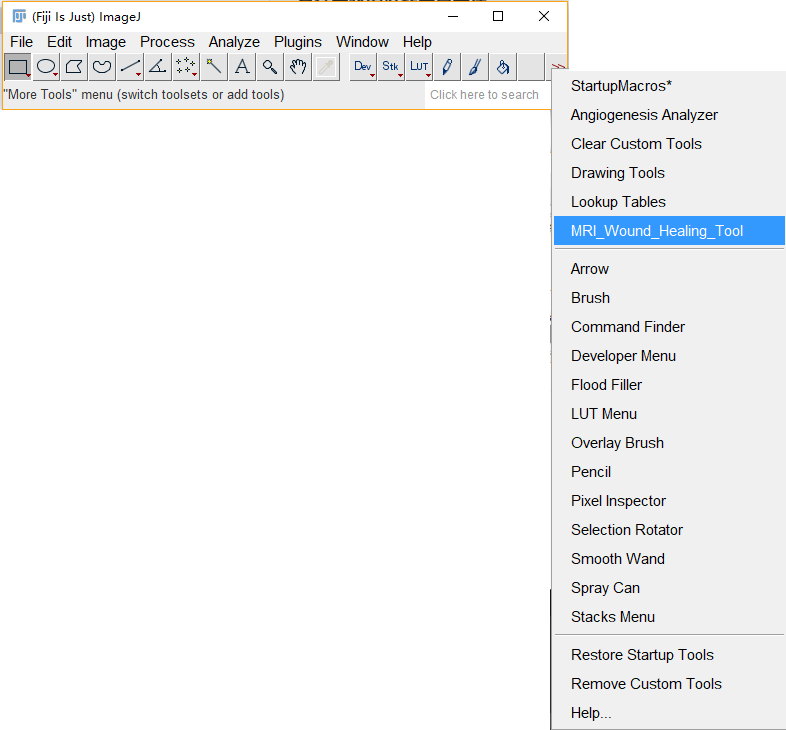The height and width of the screenshot is (730, 786).
Task: Add the Arrow tool from menu
Action: (x=669, y=269)
